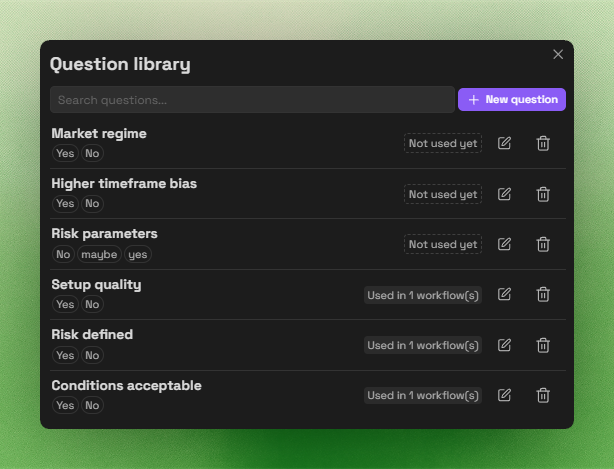Delete the Market regime question
Viewport: 614px width, 469px height.
tap(543, 143)
